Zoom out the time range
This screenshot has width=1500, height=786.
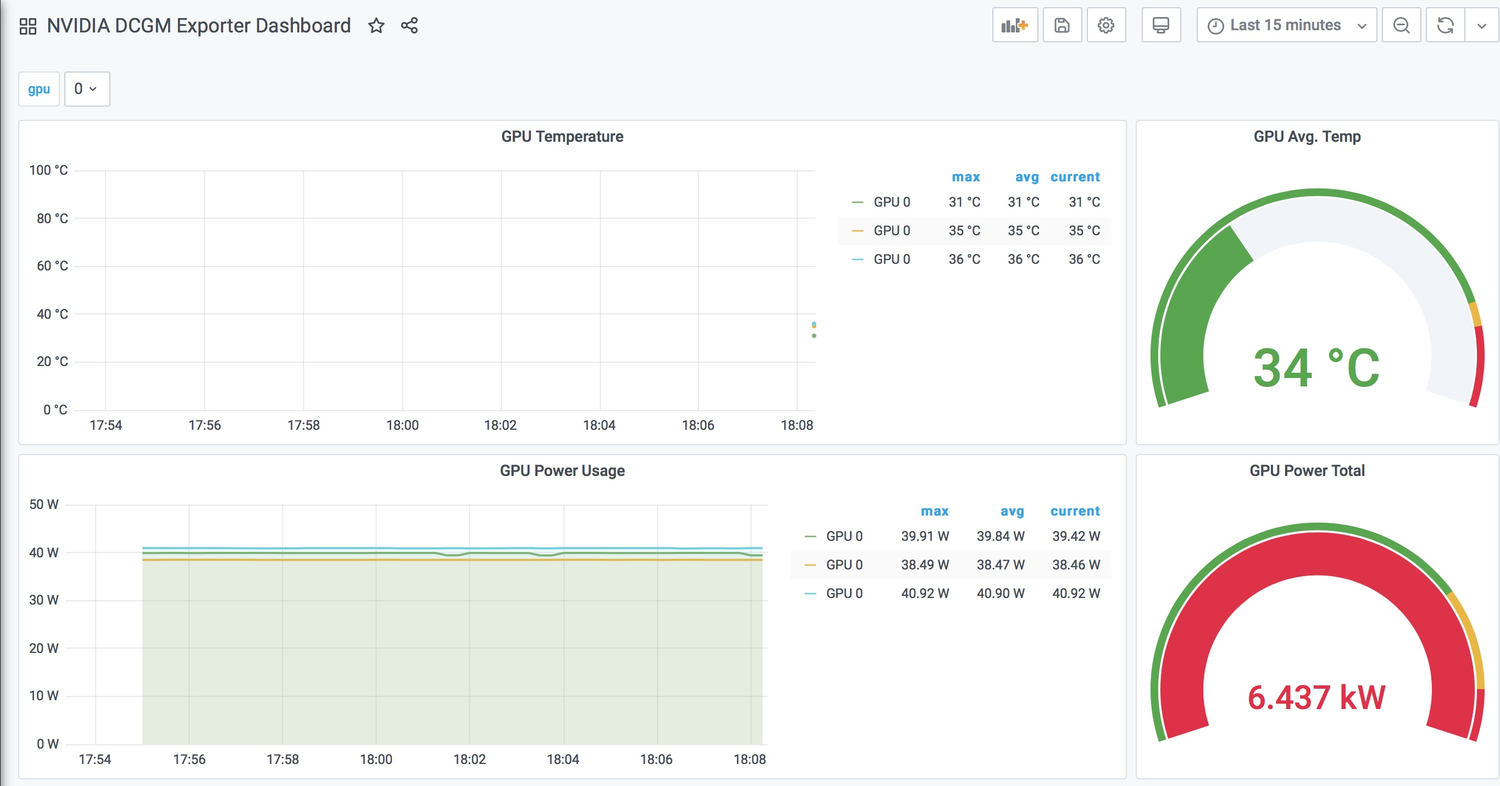1402,26
